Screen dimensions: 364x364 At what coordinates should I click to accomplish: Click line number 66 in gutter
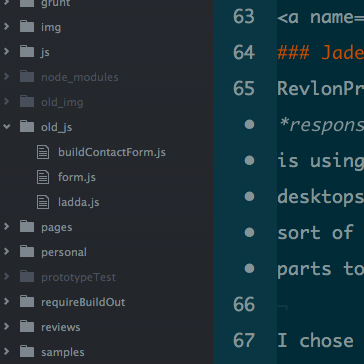click(244, 305)
